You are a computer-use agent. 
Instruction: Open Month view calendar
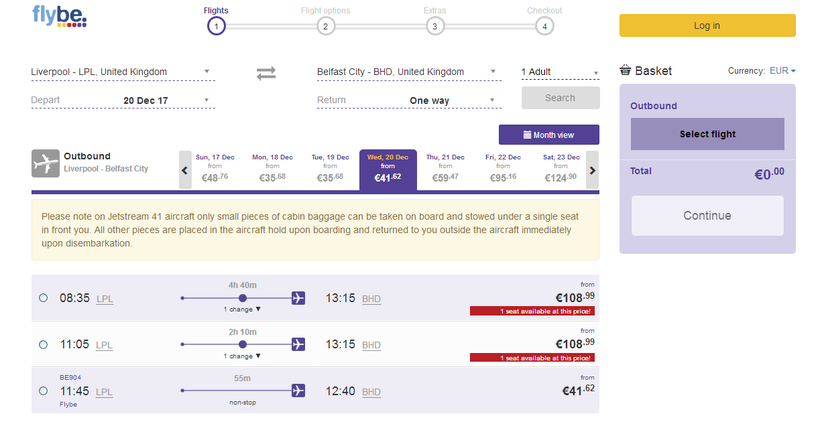click(548, 135)
